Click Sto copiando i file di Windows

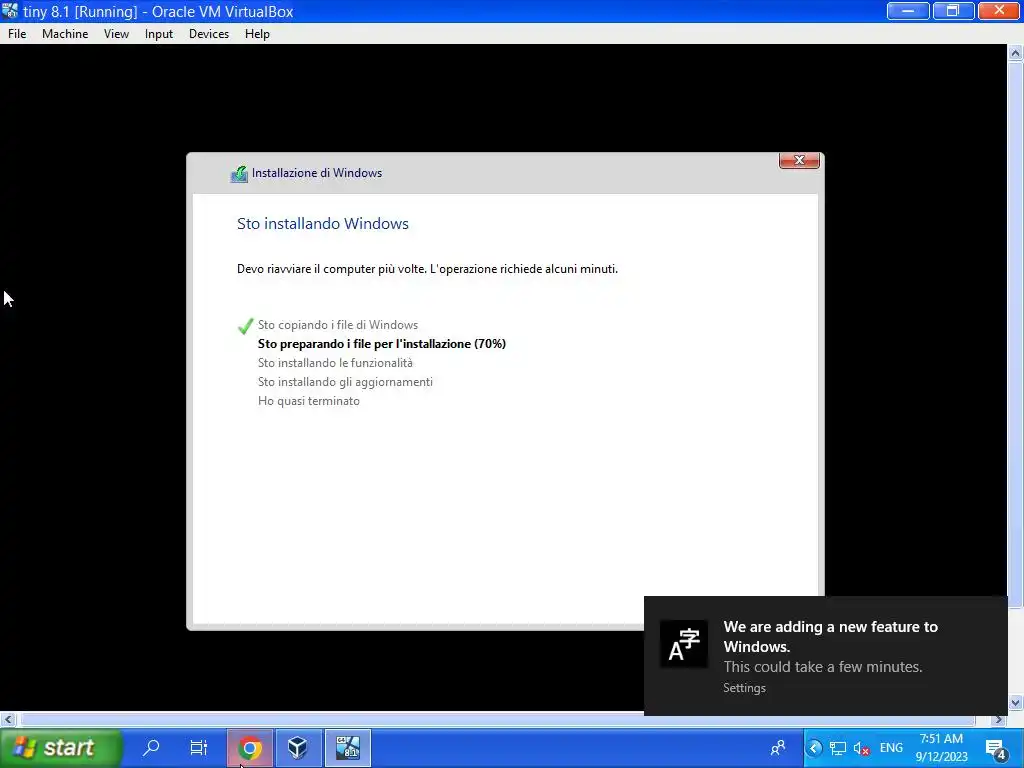coord(338,325)
